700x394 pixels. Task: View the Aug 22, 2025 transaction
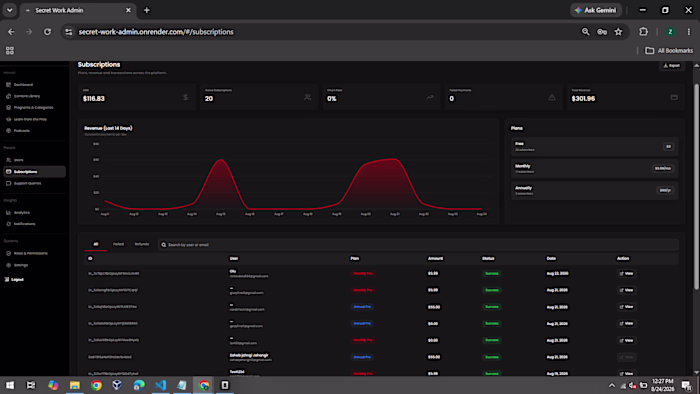tap(627, 274)
